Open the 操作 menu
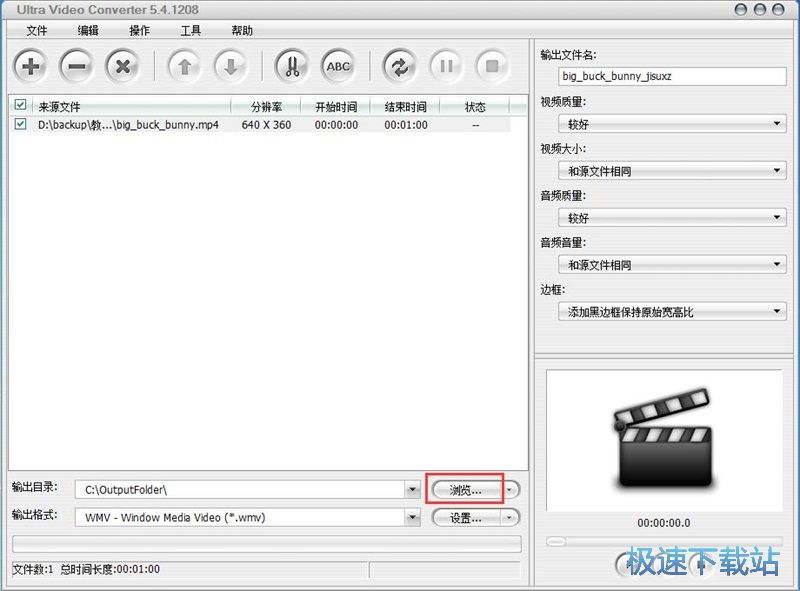This screenshot has width=800, height=591. pyautogui.click(x=139, y=31)
